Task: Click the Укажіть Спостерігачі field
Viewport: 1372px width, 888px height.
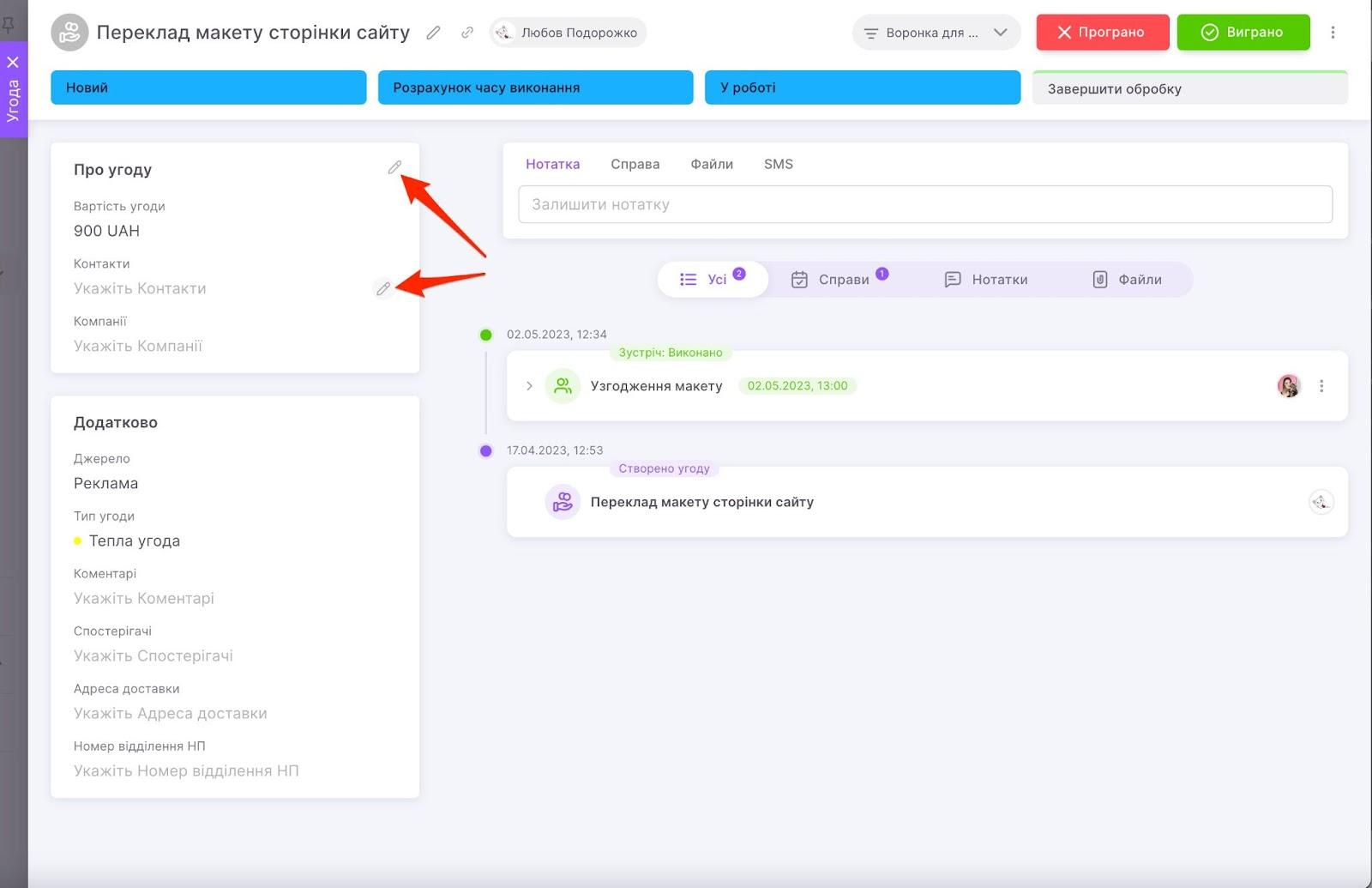Action: point(153,655)
